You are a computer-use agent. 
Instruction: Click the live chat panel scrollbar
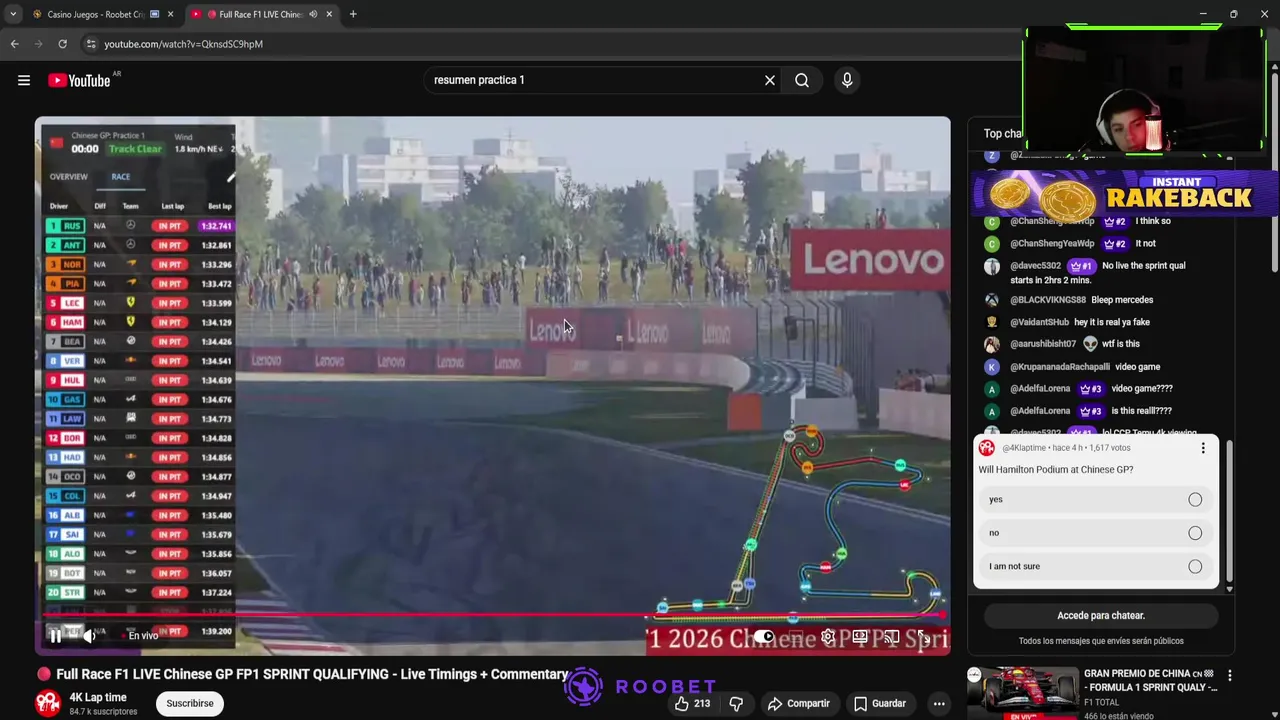pos(1230,510)
